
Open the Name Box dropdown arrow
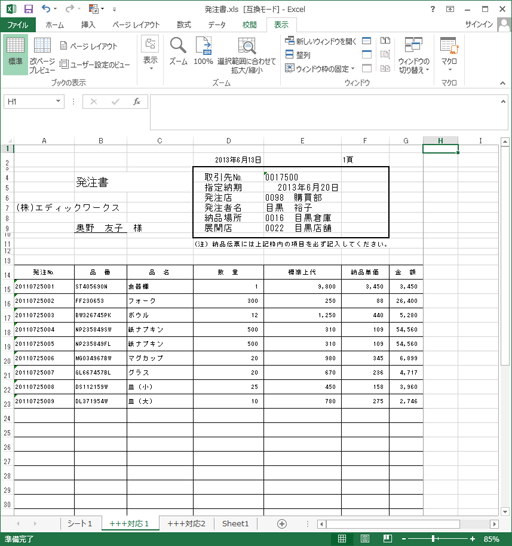point(58,101)
